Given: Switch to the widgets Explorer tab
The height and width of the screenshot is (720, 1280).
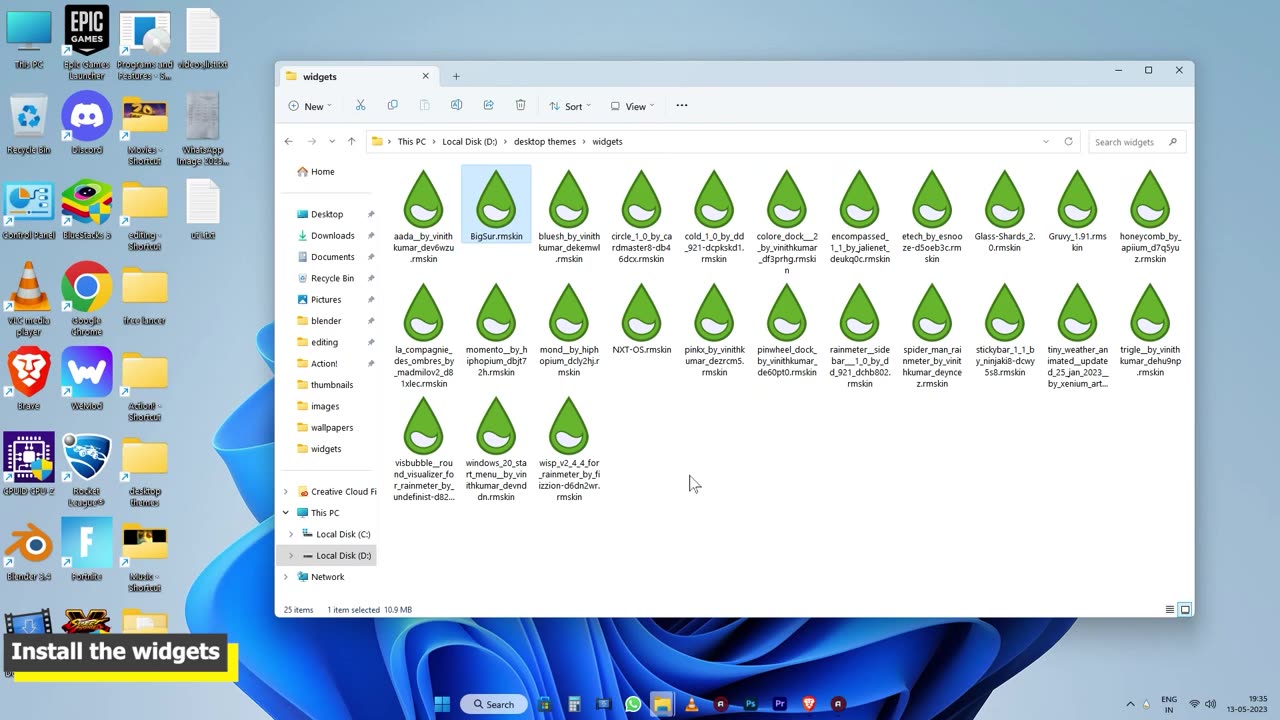Looking at the screenshot, I should pyautogui.click(x=357, y=76).
